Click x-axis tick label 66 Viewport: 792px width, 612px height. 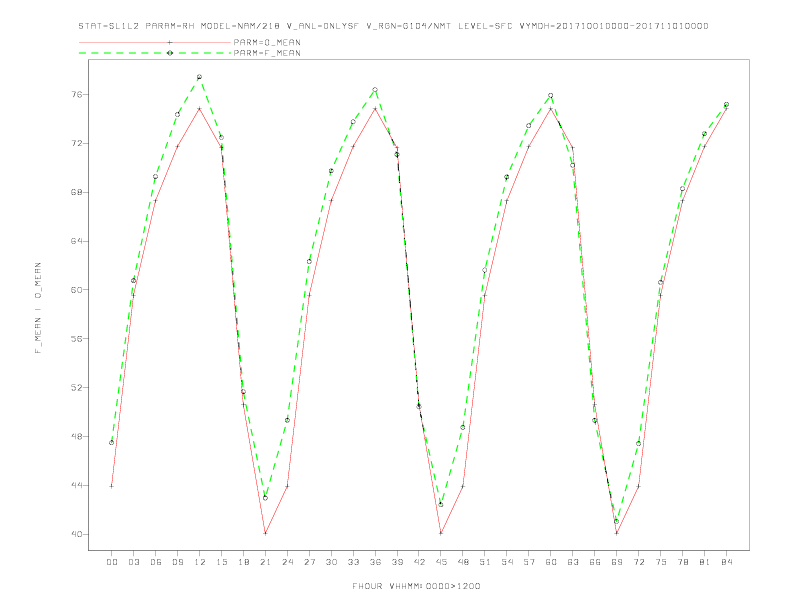595,562
